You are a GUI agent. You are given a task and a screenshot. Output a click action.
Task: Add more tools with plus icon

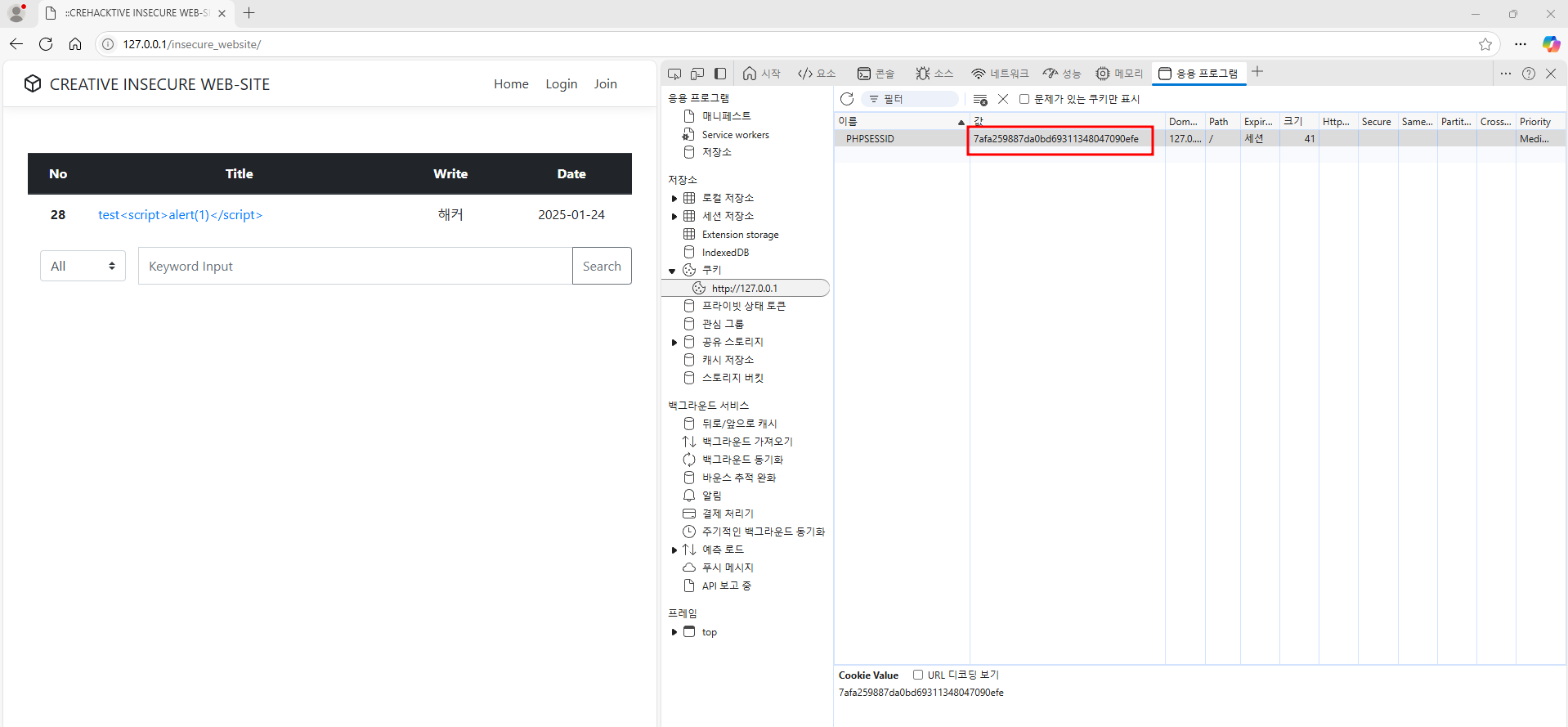pyautogui.click(x=1257, y=72)
